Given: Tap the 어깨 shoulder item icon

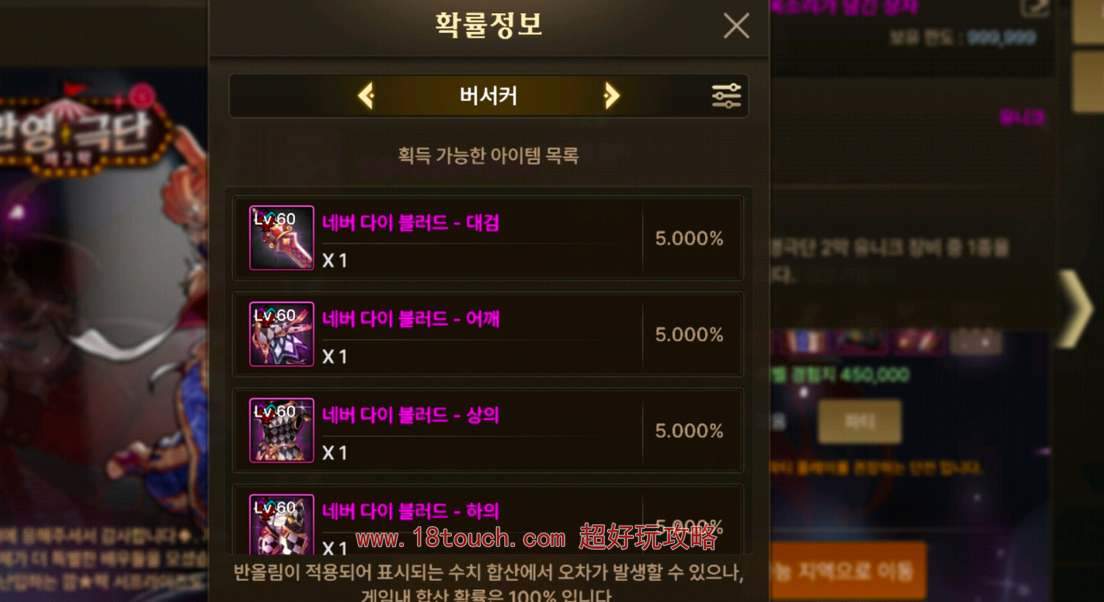Looking at the screenshot, I should tap(281, 334).
